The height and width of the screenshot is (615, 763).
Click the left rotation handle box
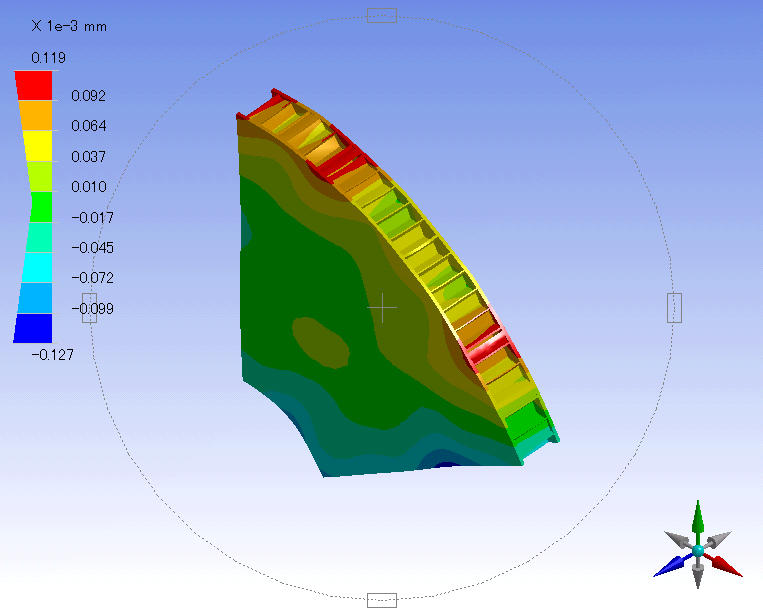[x=90, y=308]
